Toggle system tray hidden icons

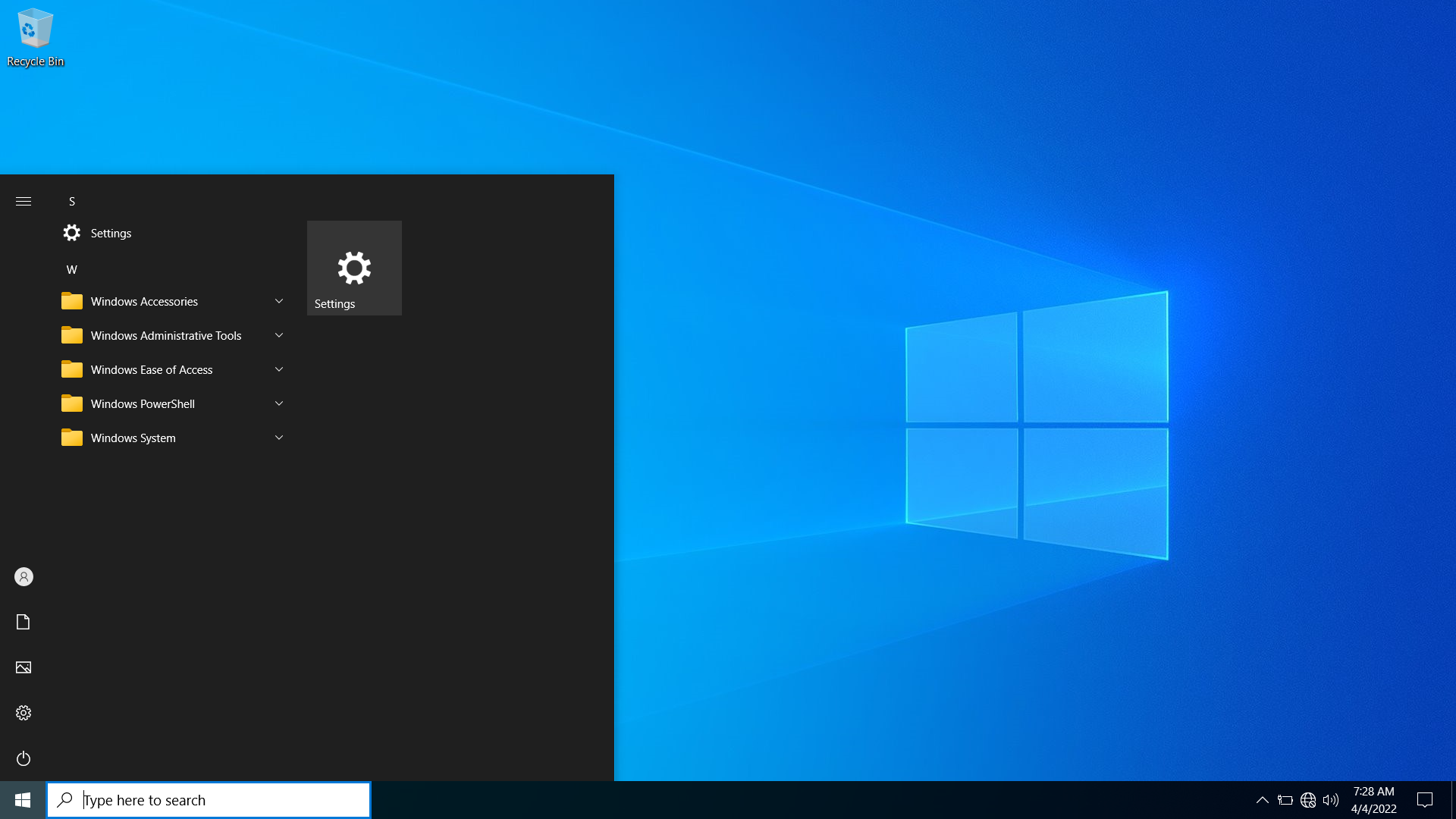coord(1262,800)
